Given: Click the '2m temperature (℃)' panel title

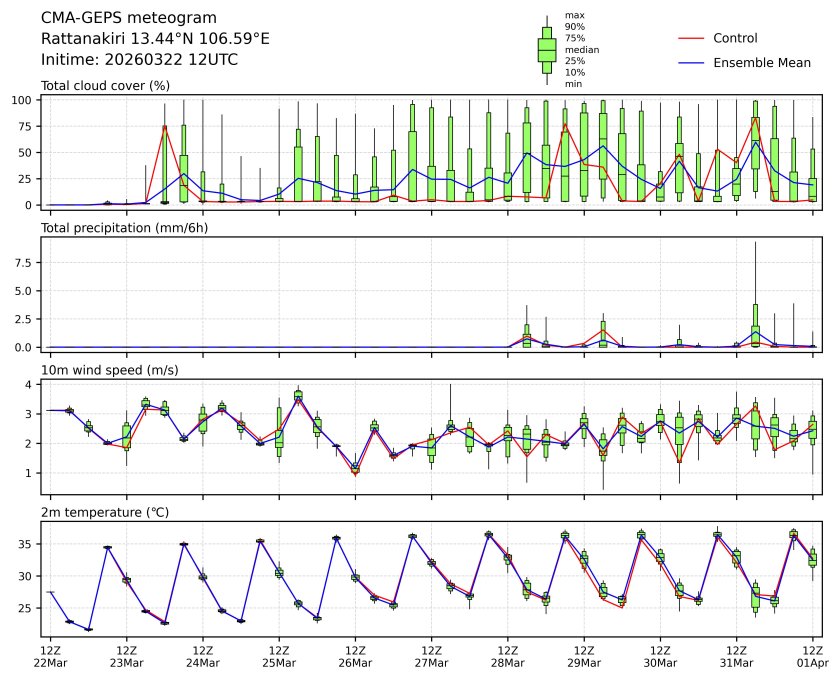Looking at the screenshot, I should coord(103,513).
